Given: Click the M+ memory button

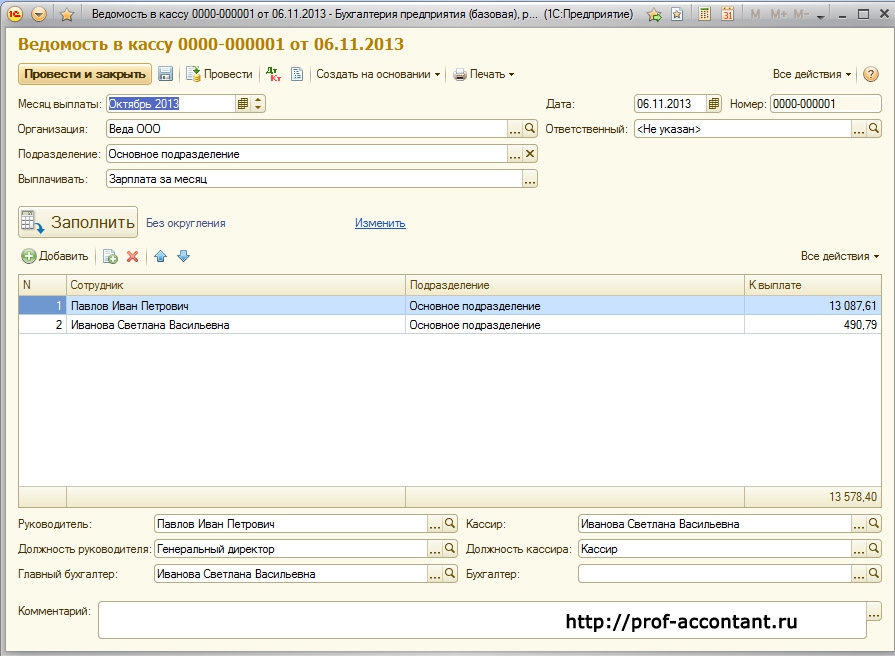Looking at the screenshot, I should point(779,14).
